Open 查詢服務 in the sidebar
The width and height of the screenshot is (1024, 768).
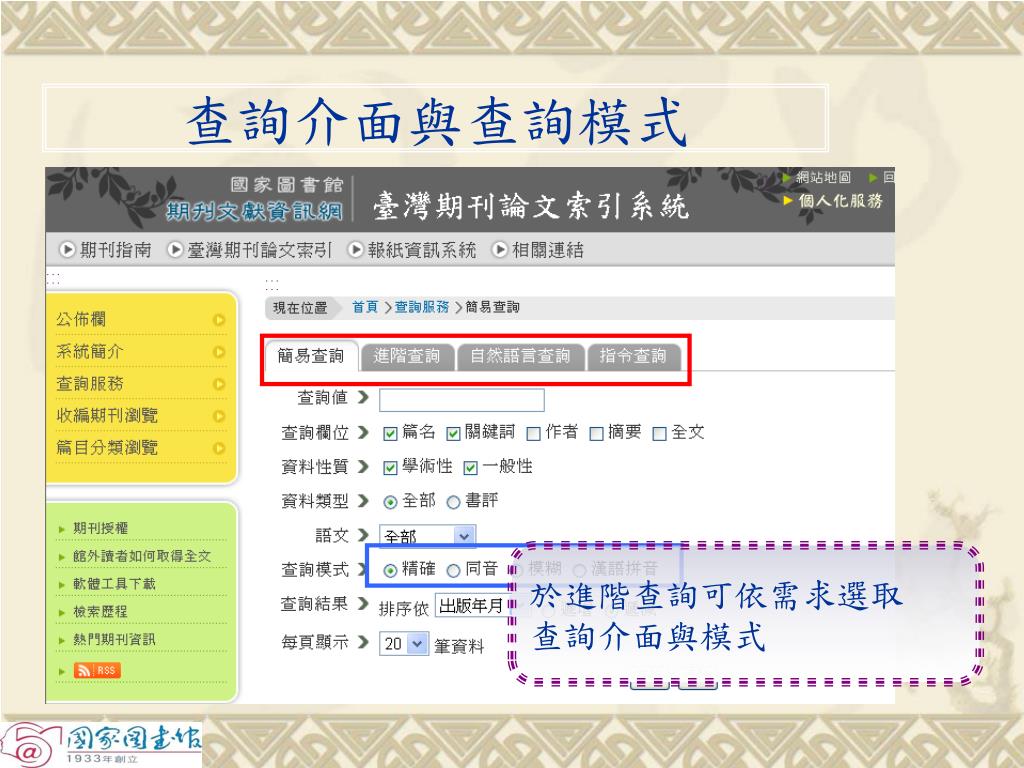[x=89, y=383]
